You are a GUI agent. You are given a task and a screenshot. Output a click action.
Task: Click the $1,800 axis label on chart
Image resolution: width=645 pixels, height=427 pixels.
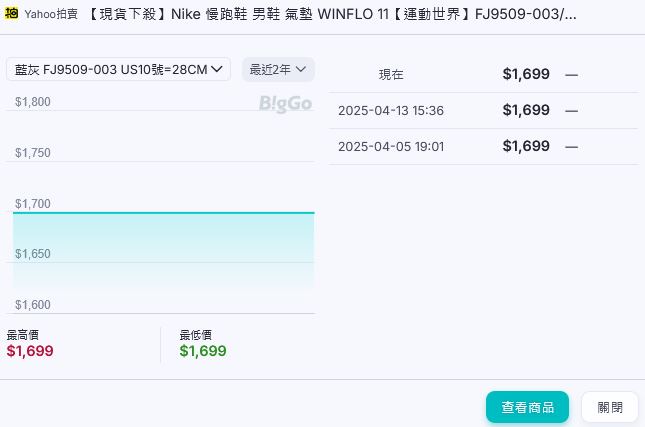point(32,102)
